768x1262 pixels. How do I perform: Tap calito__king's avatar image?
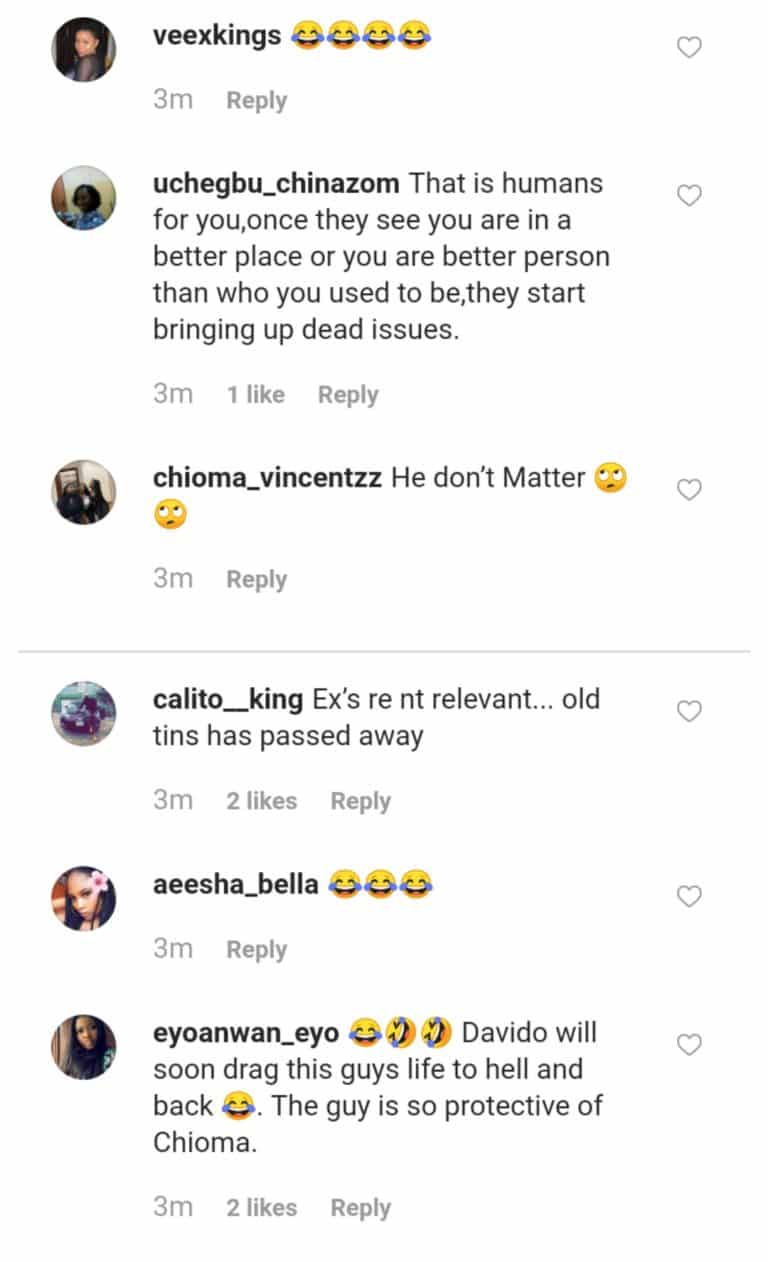click(84, 713)
